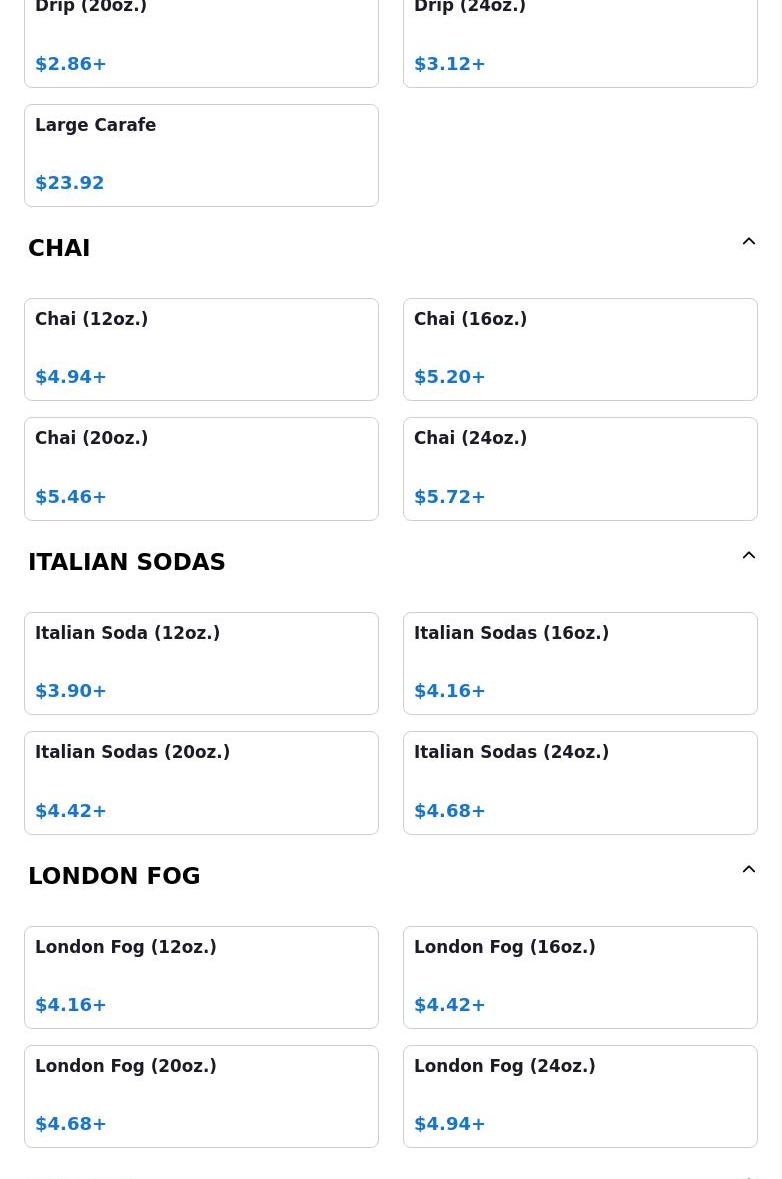Click the LONDON FOG category heading

click(x=114, y=876)
